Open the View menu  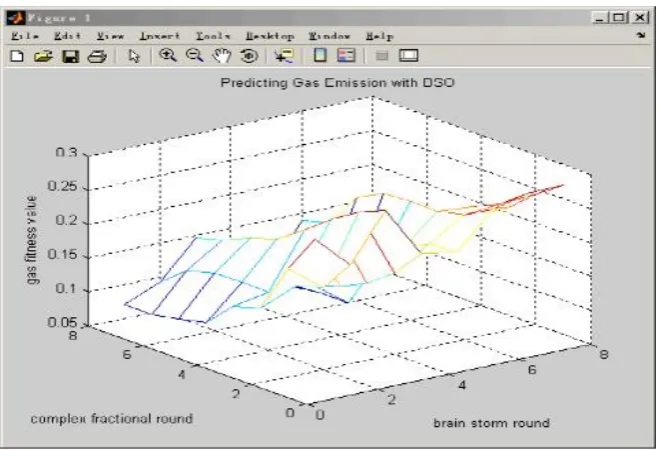pyautogui.click(x=110, y=36)
